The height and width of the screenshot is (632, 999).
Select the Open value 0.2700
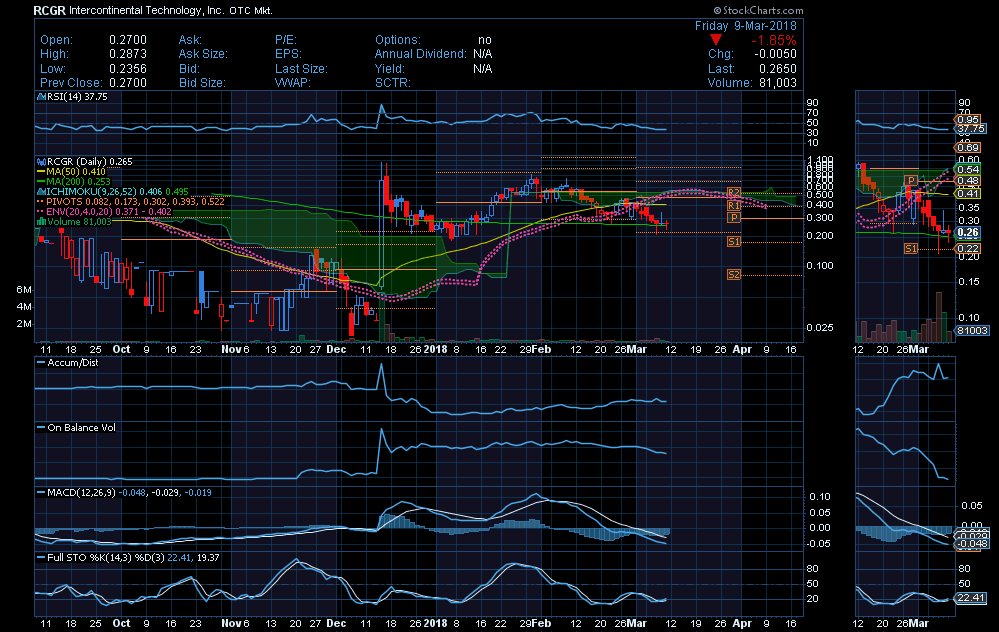[x=127, y=40]
